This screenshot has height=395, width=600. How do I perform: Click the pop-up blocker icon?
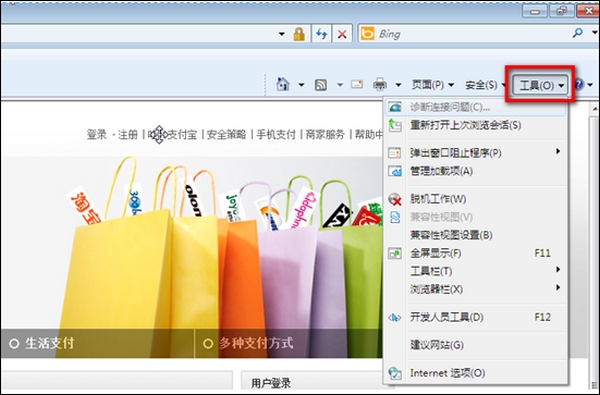click(x=395, y=153)
